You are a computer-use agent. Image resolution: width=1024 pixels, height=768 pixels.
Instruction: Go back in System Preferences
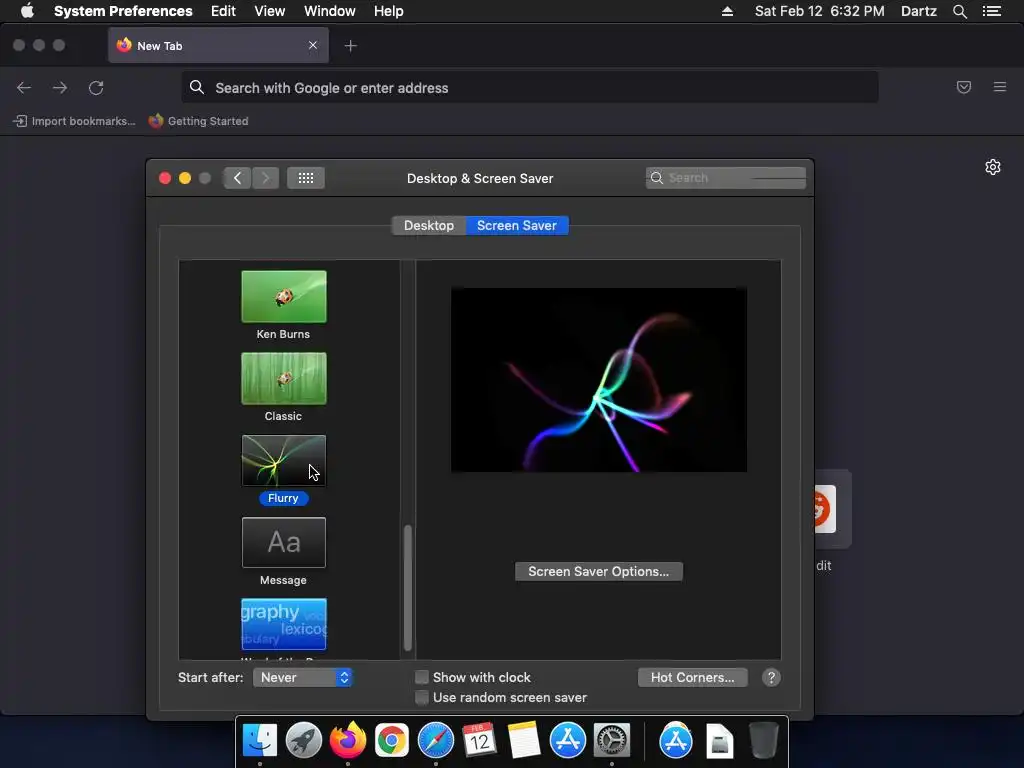coord(237,178)
